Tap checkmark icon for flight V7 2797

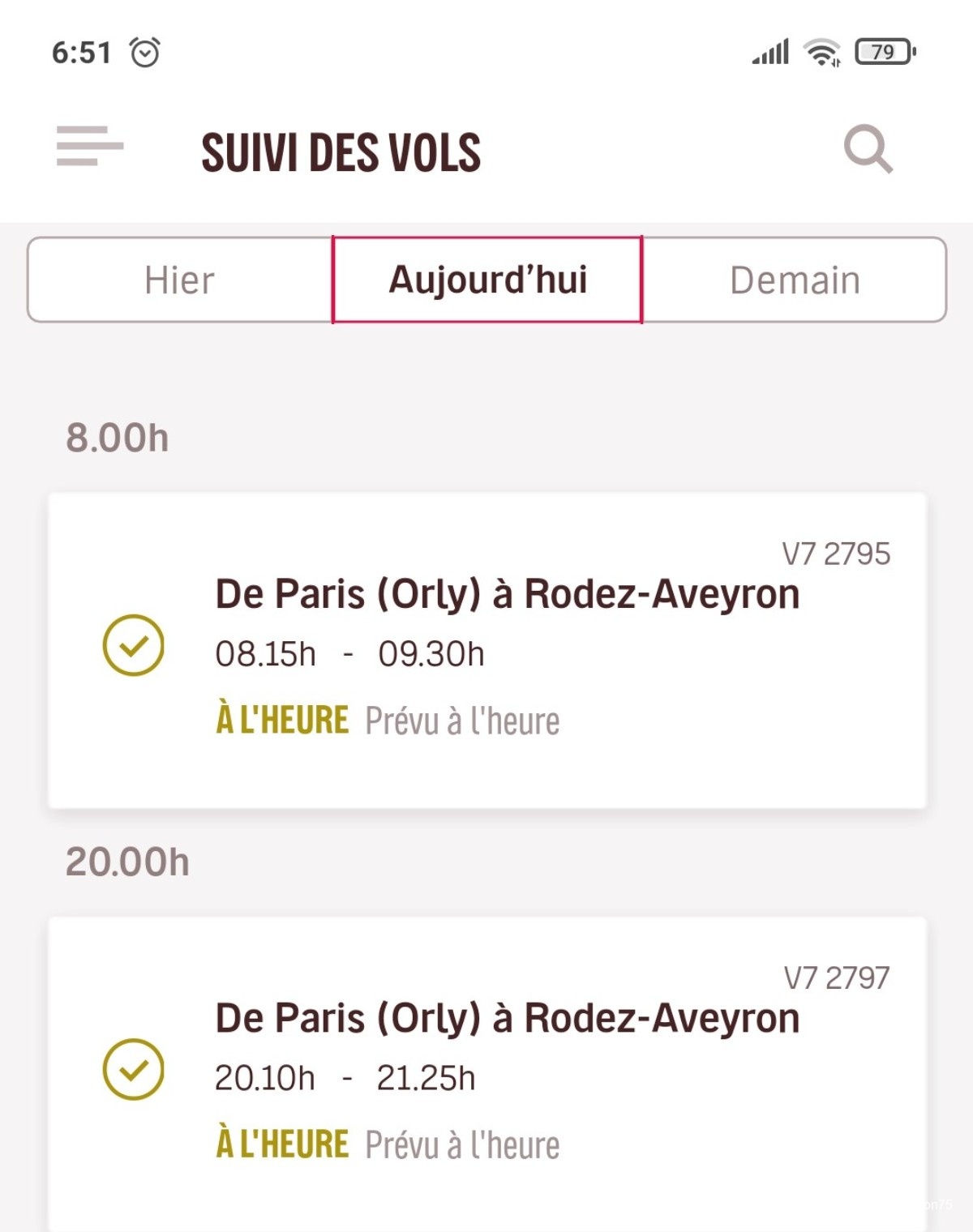click(134, 1069)
